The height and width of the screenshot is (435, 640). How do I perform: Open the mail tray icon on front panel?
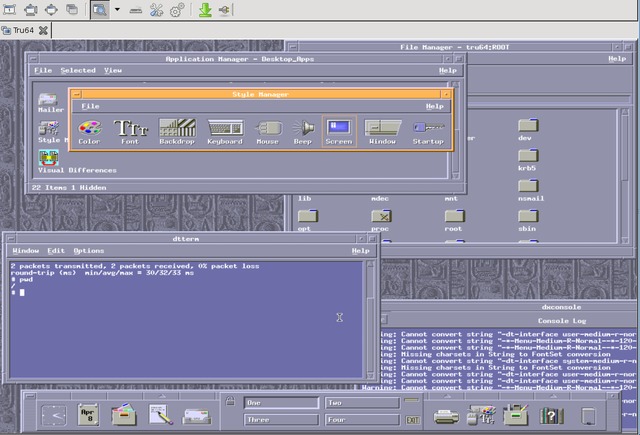197,416
